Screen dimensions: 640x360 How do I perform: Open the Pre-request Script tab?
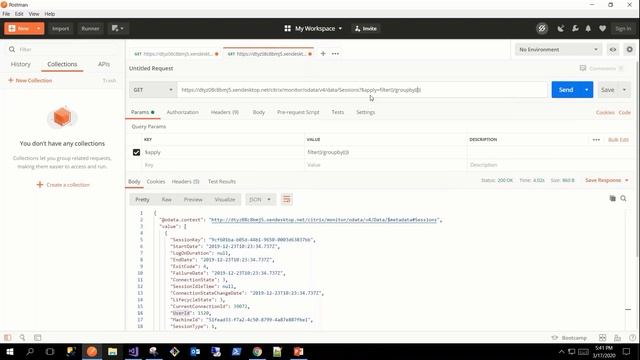(298, 112)
